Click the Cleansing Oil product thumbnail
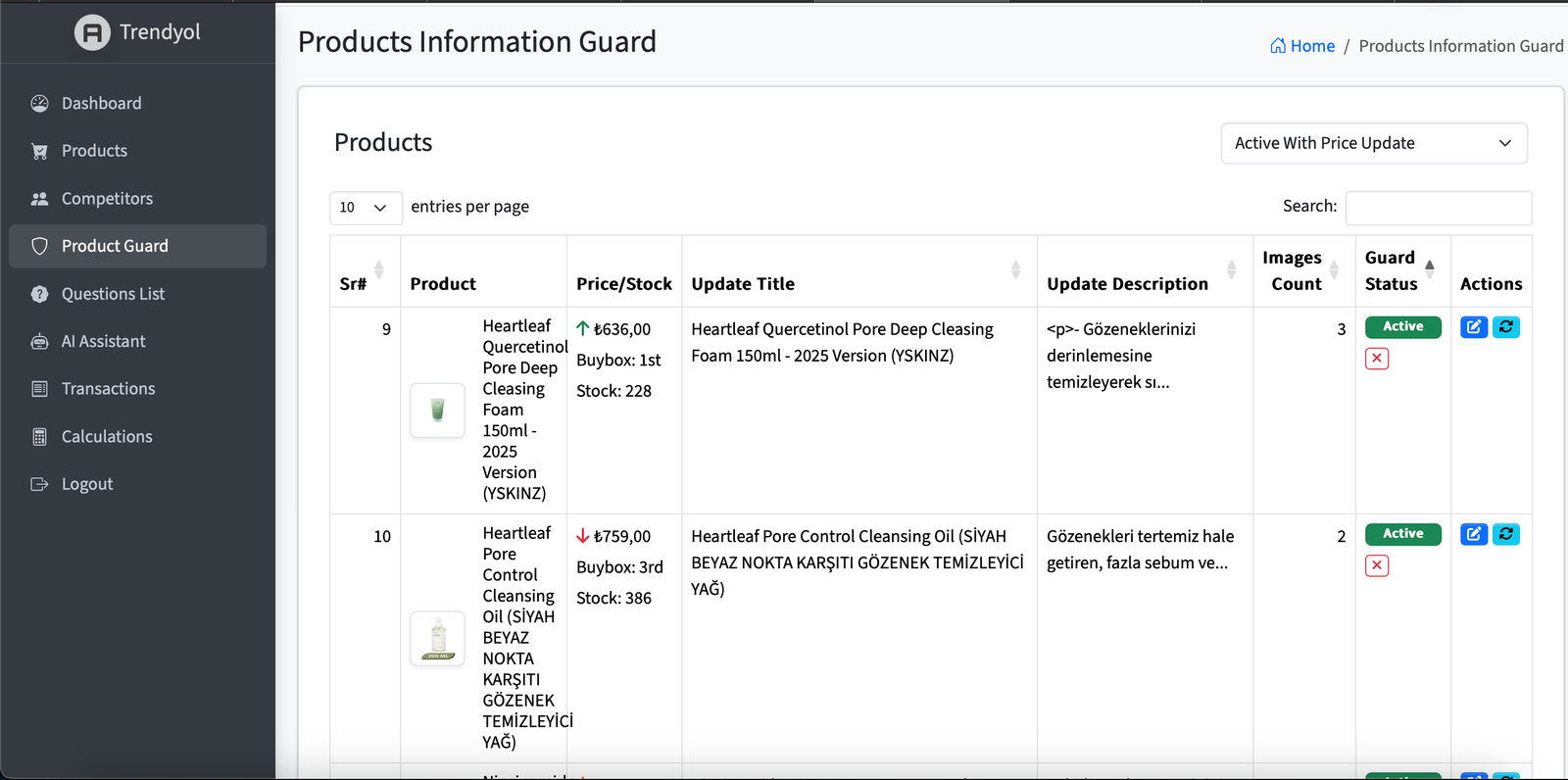This screenshot has height=780, width=1568. (437, 638)
